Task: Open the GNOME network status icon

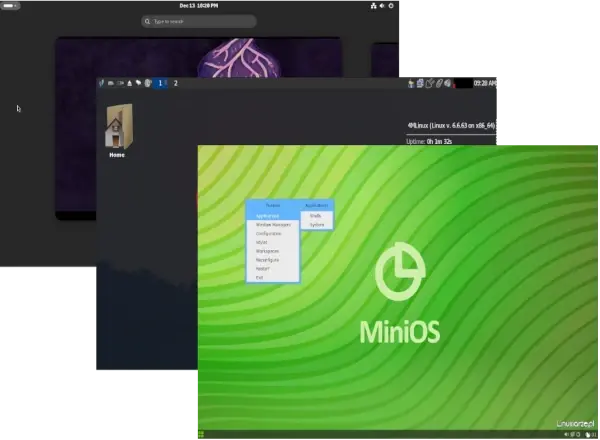Action: point(373,6)
